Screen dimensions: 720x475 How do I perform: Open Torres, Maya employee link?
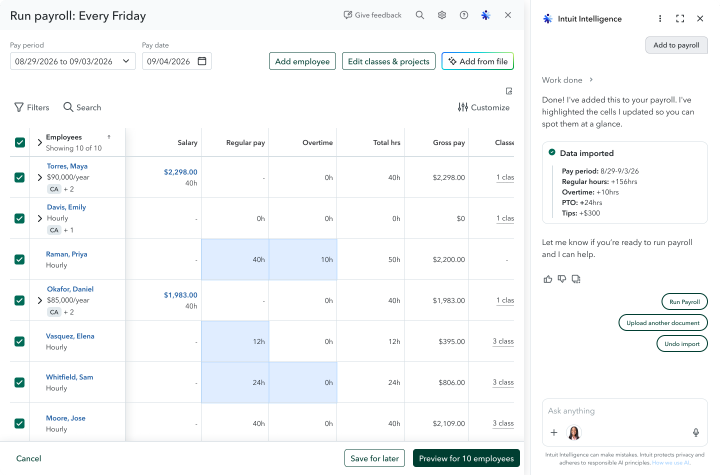coord(67,166)
